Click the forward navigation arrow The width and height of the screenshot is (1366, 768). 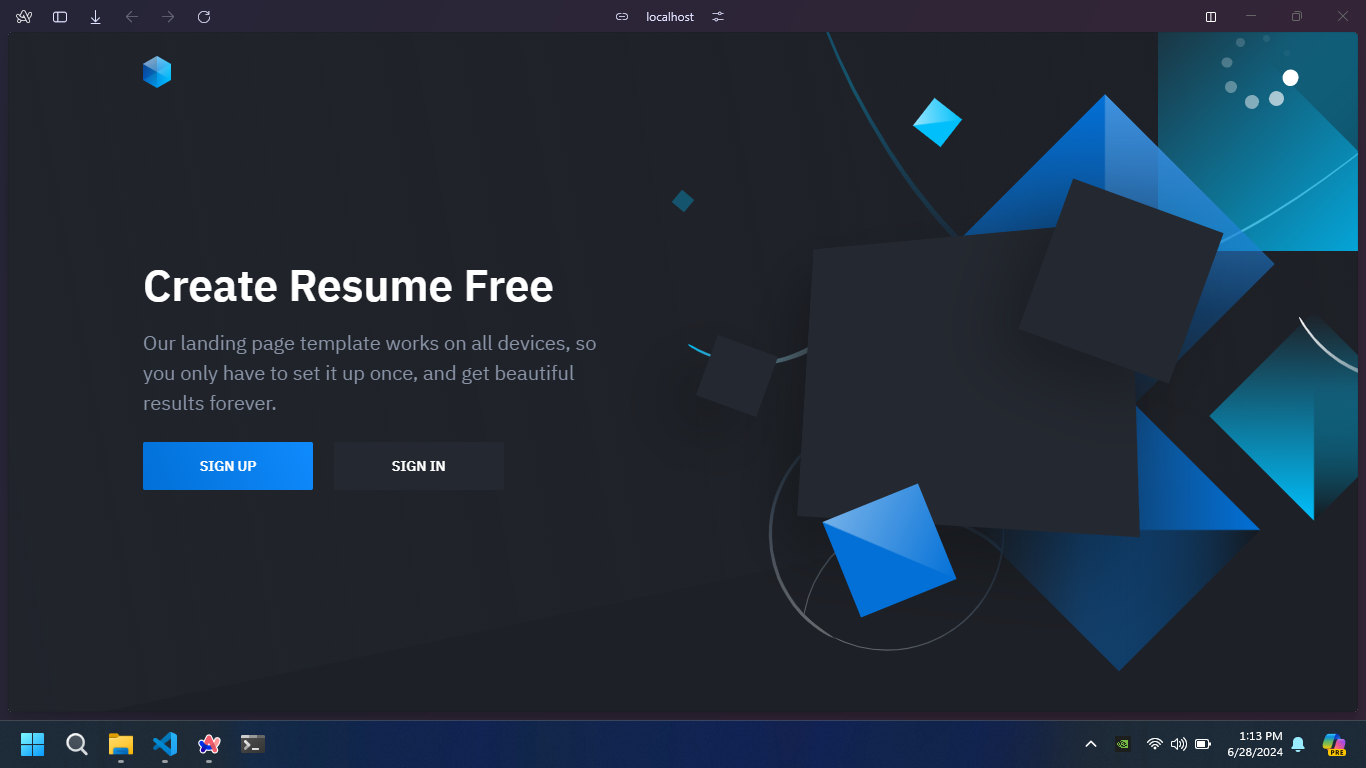click(168, 17)
